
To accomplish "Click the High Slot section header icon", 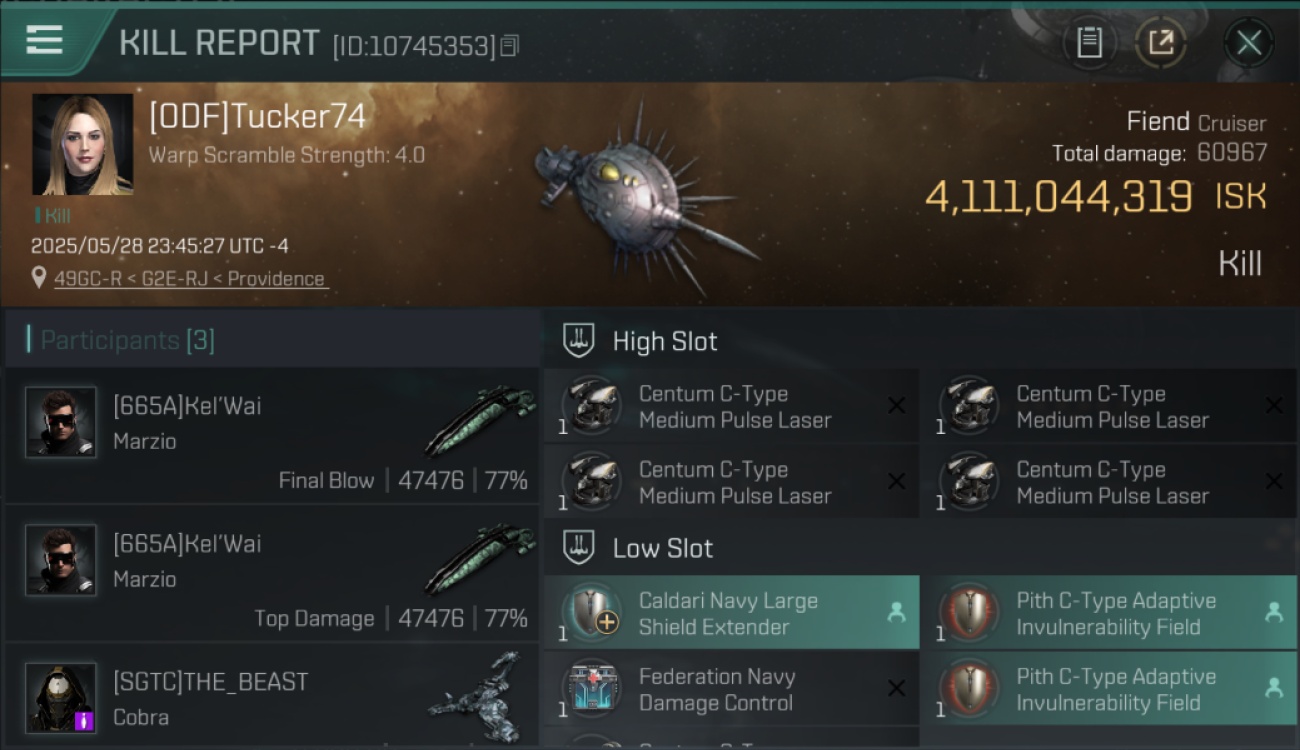I will pos(579,341).
